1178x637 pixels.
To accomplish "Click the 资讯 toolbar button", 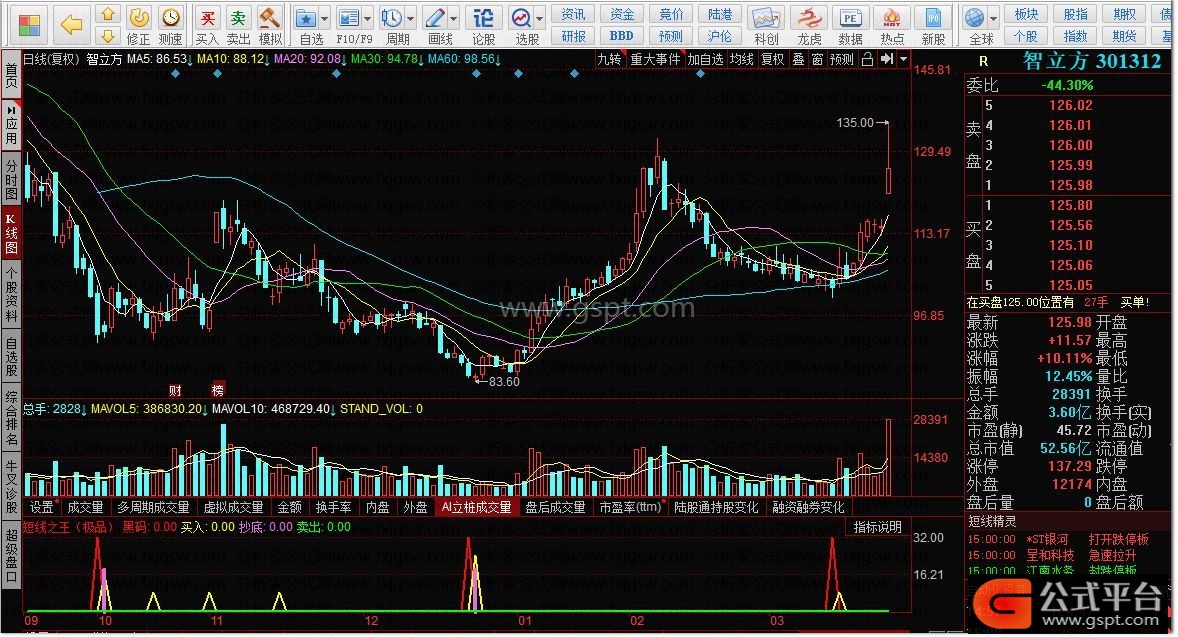I will pos(573,14).
